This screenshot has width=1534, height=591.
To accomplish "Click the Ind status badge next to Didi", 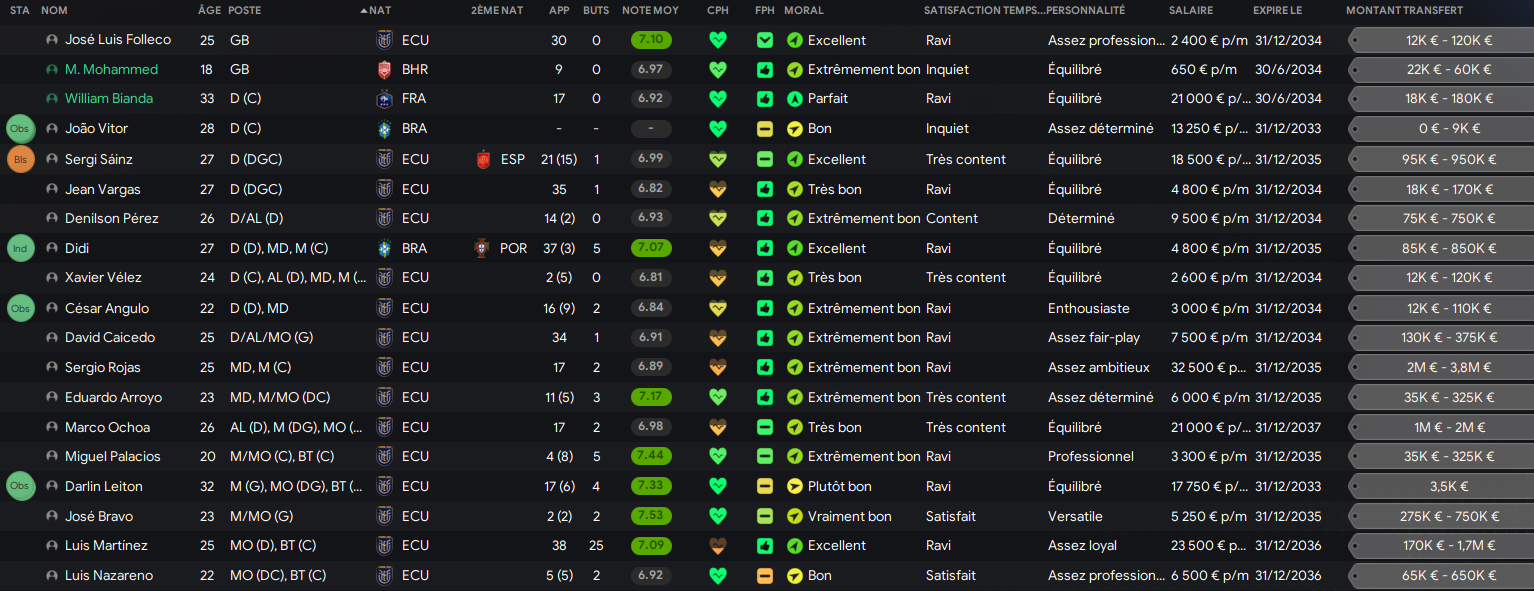I will (x=21, y=248).
